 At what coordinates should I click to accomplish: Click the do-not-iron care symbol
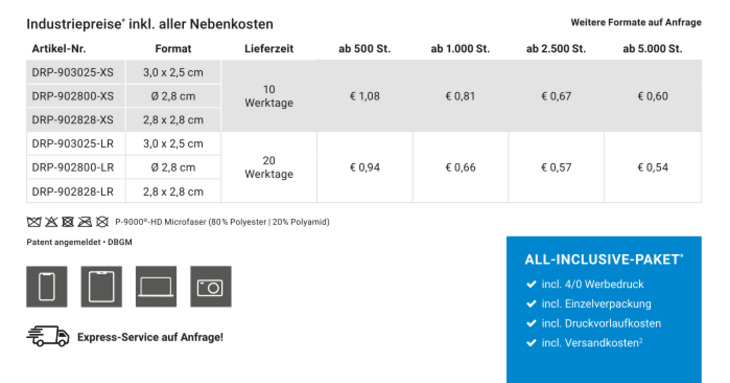[85, 222]
